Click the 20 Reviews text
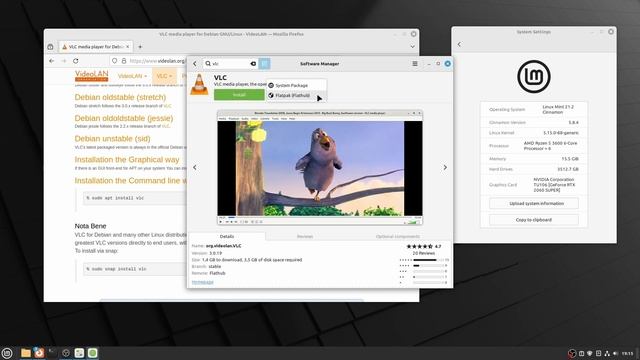Screen dimensions: 640x360 [424, 253]
